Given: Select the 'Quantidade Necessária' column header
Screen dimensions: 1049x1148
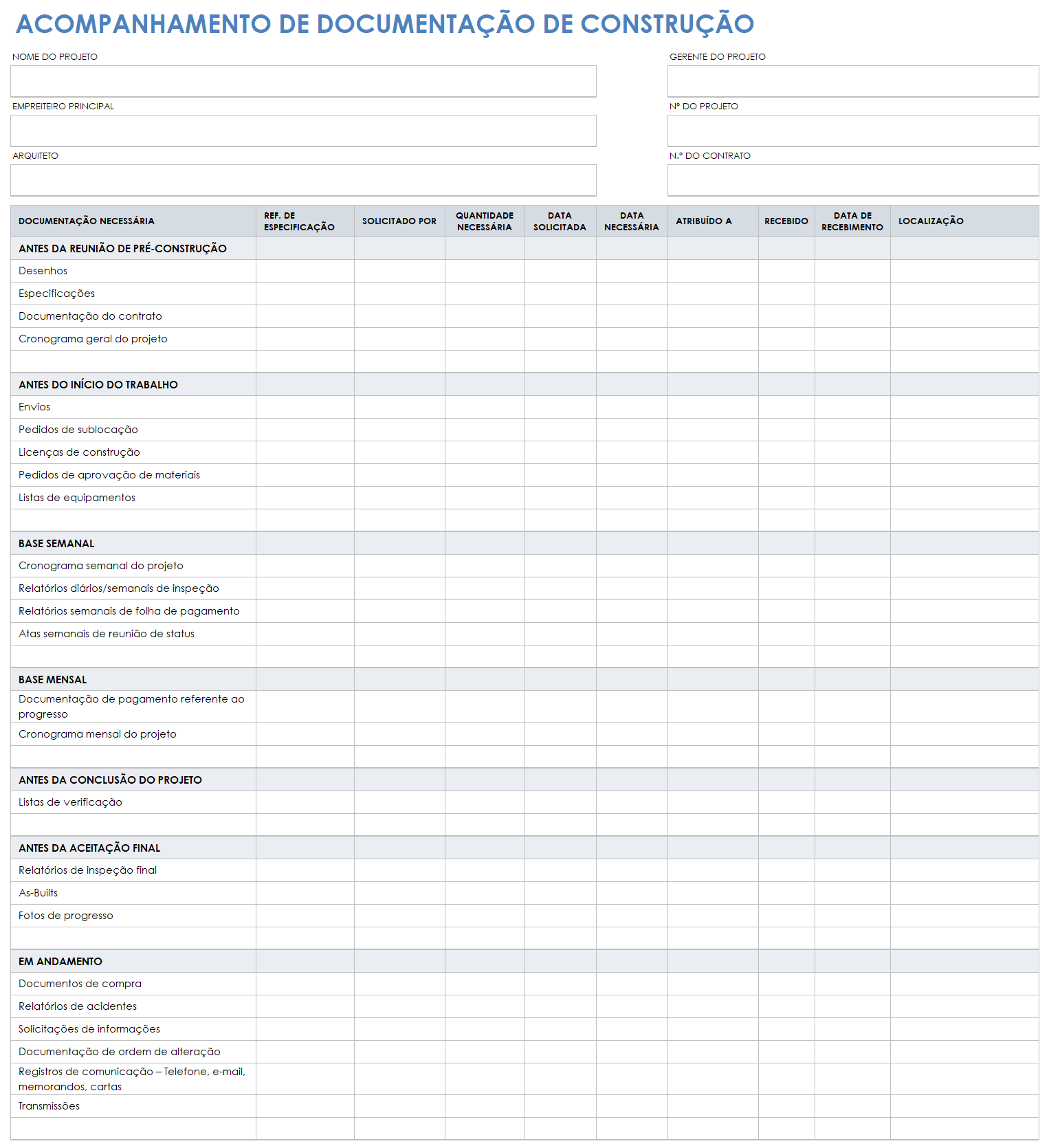Looking at the screenshot, I should [x=485, y=221].
